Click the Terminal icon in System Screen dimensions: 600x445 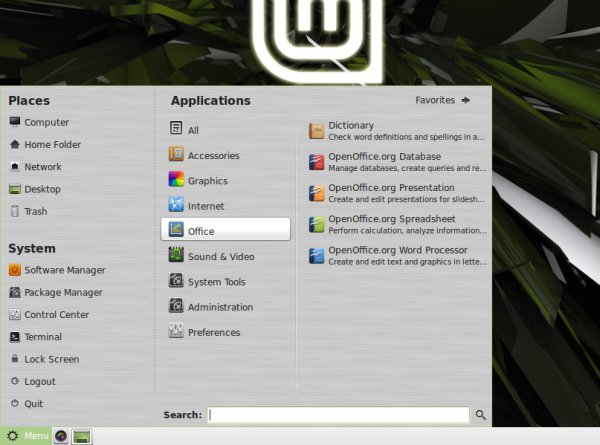coord(15,337)
